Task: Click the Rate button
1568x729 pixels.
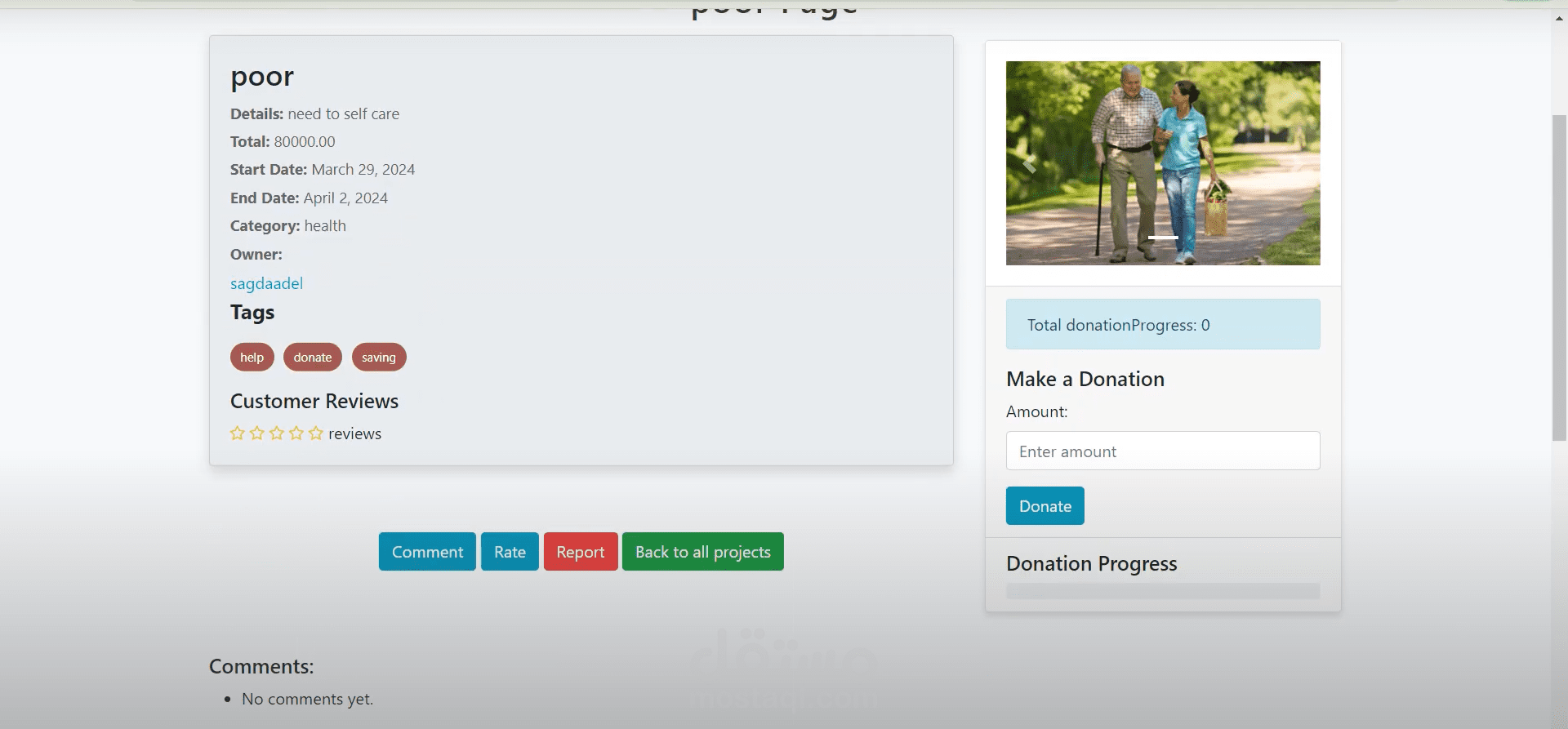Action: point(510,552)
